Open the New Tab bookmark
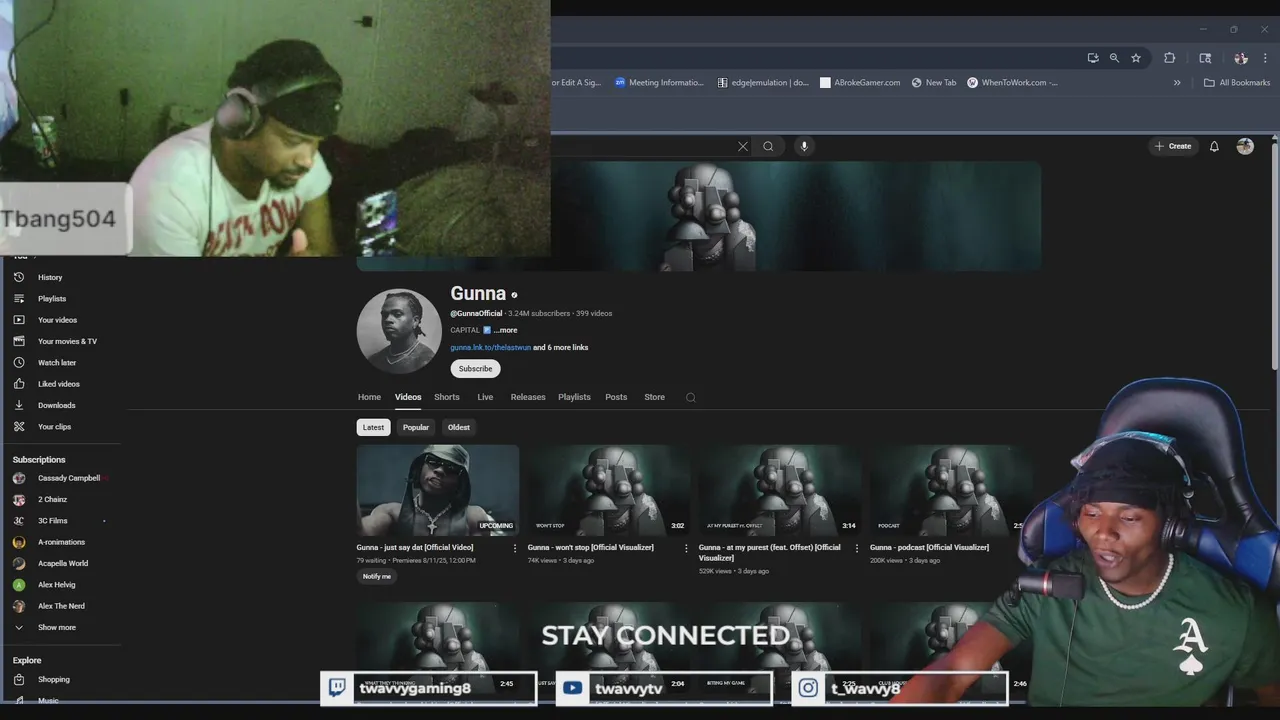This screenshot has height=720, width=1280. (x=934, y=83)
